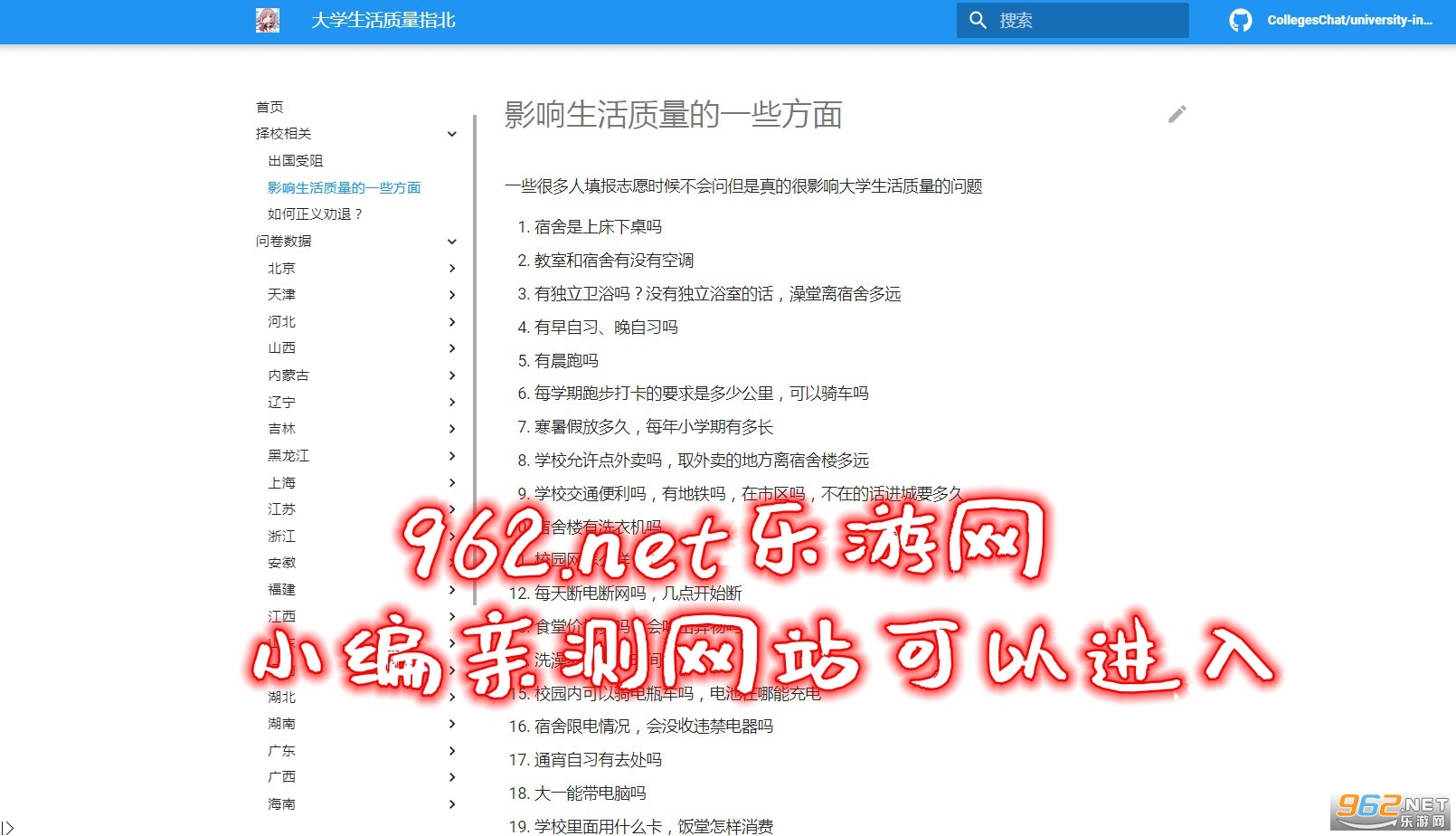Image resolution: width=1456 pixels, height=836 pixels.
Task: Expand the 广西 chevron
Action: 452,777
